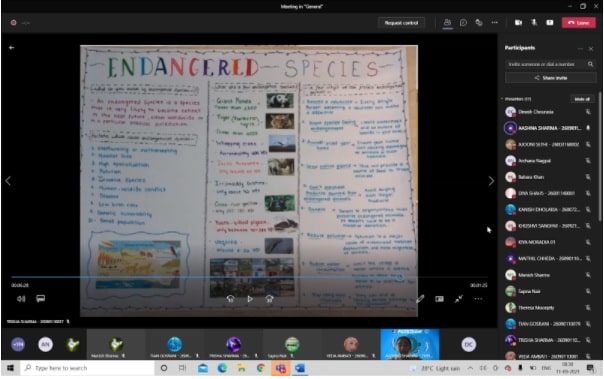
Task: Toggle the microphone mute in meeting toolbar
Action: pos(534,23)
